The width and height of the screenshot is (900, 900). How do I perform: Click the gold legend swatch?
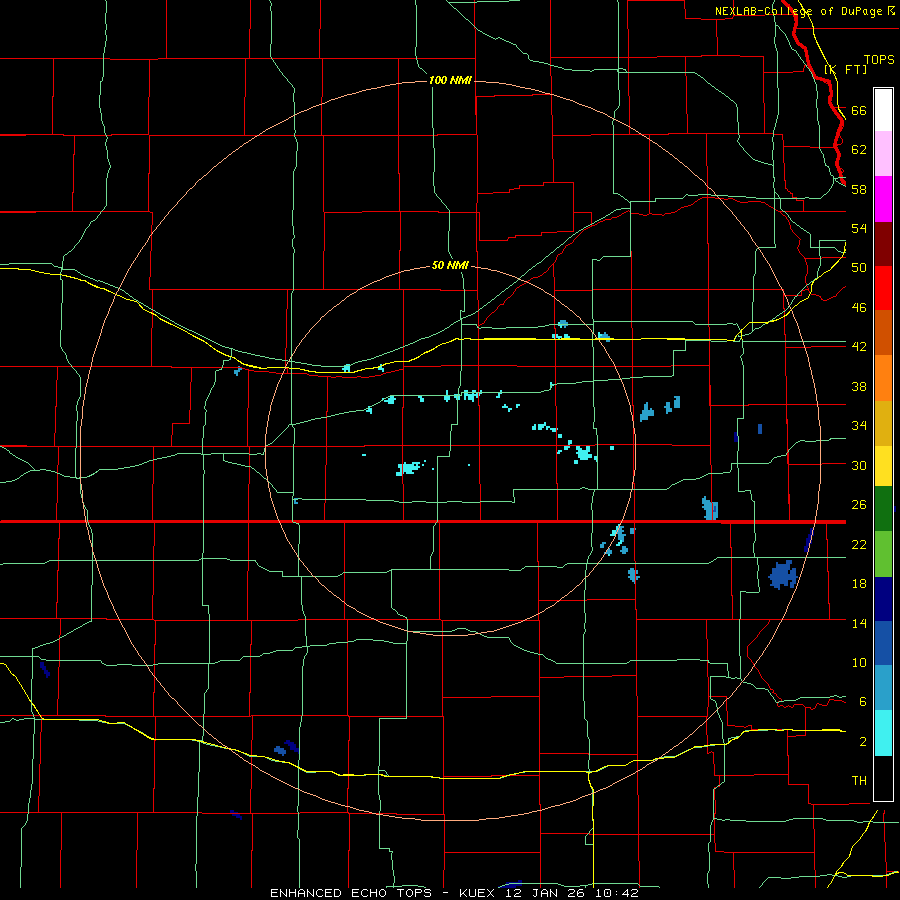click(883, 423)
